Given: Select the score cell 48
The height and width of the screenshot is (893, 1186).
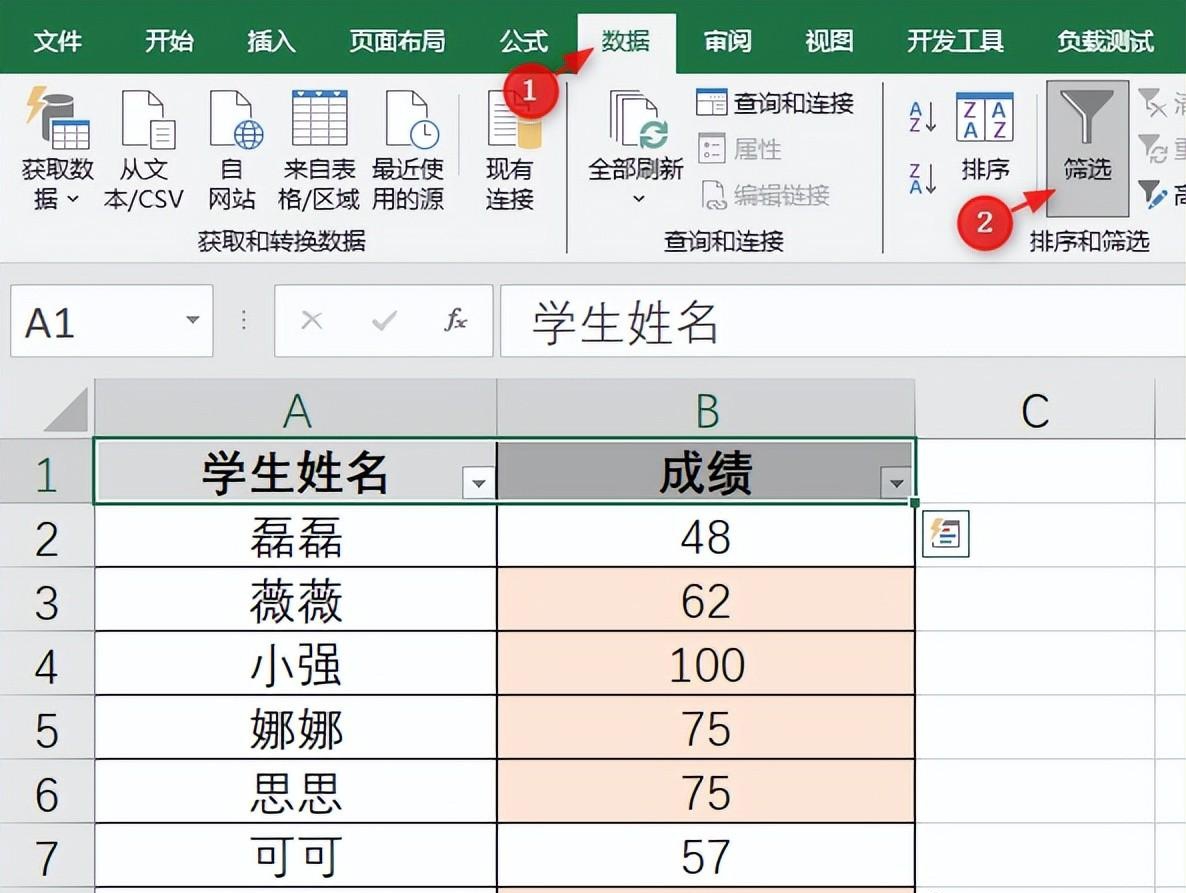Looking at the screenshot, I should pyautogui.click(x=706, y=535).
